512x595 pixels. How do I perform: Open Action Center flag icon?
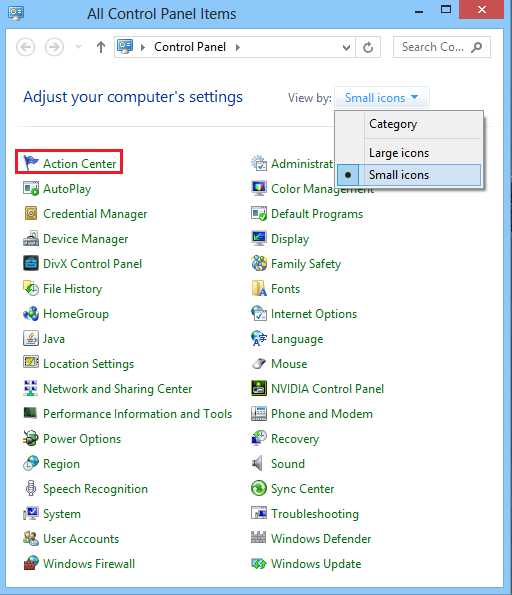click(30, 163)
